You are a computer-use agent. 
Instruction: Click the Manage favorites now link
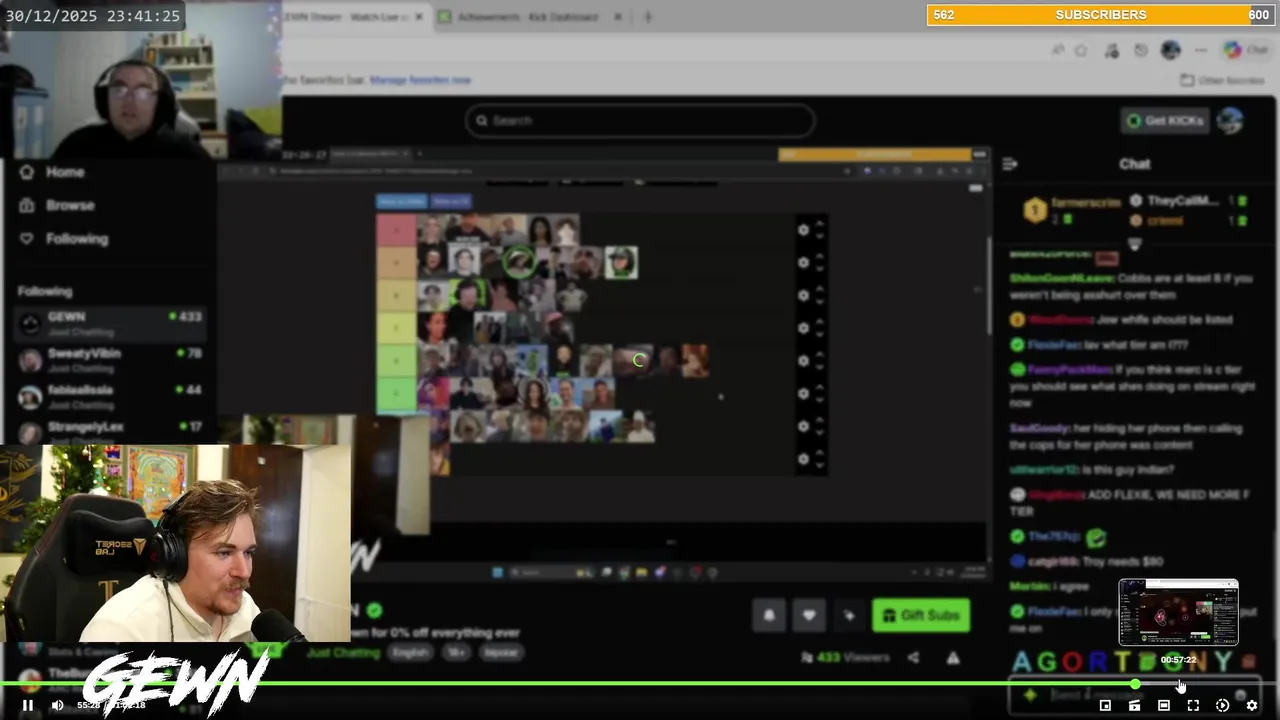coord(420,80)
